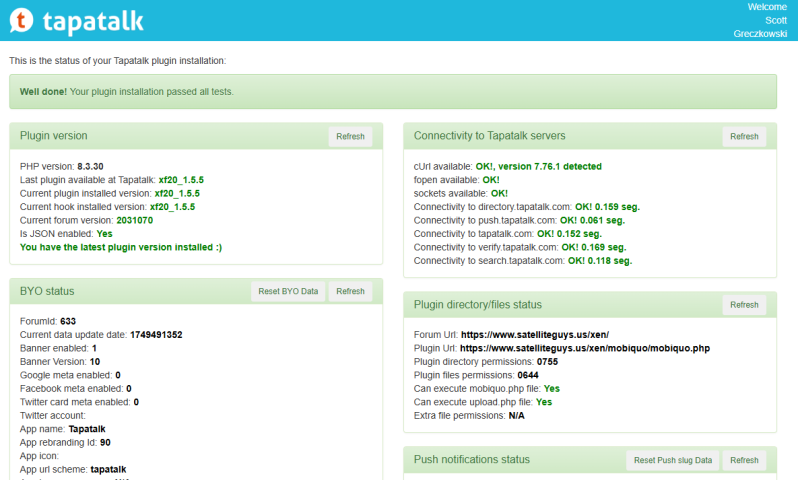
Task: Click the tapatalk wordmark in the header
Action: tap(93, 21)
